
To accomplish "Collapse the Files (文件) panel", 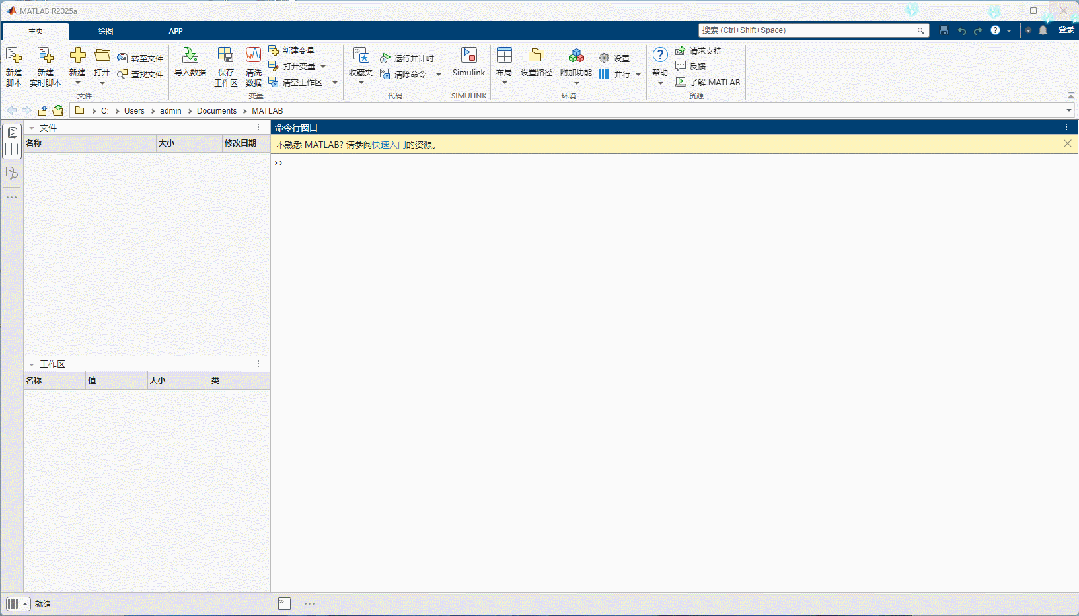I will pyautogui.click(x=31, y=128).
